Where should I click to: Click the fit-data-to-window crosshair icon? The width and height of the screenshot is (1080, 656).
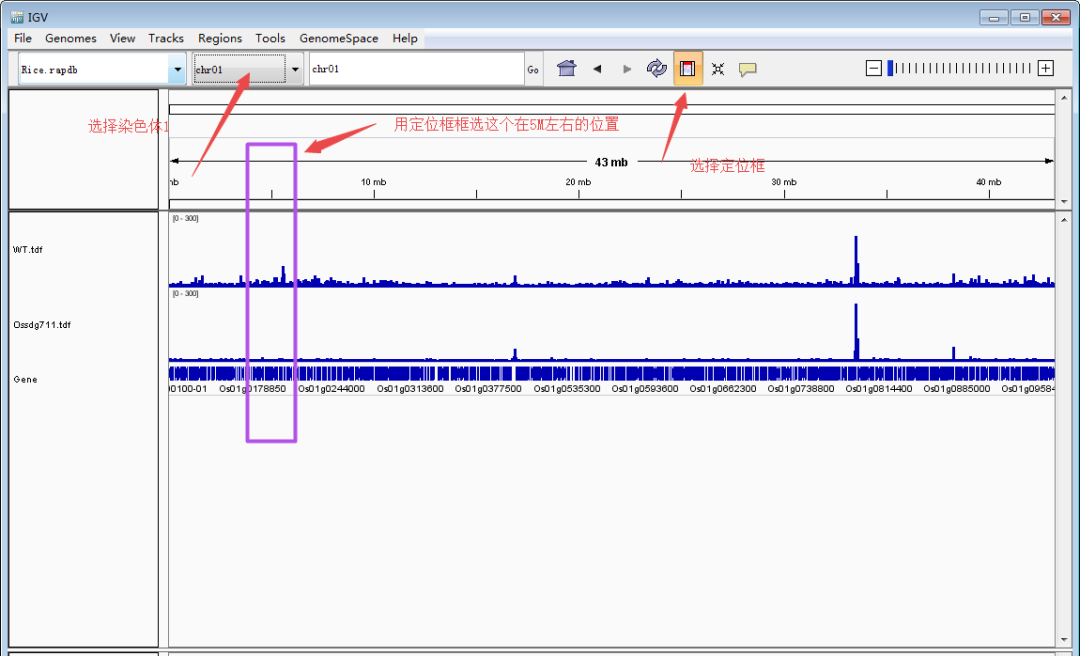pyautogui.click(x=718, y=68)
